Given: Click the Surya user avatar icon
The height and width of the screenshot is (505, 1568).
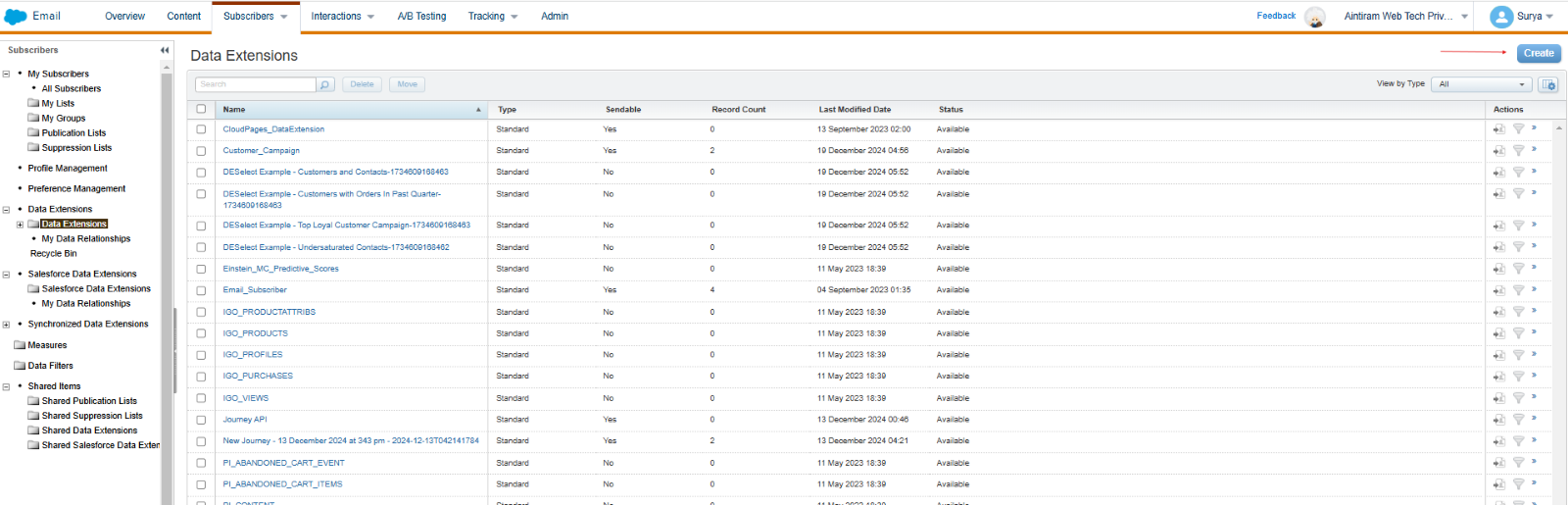Looking at the screenshot, I should (1500, 17).
